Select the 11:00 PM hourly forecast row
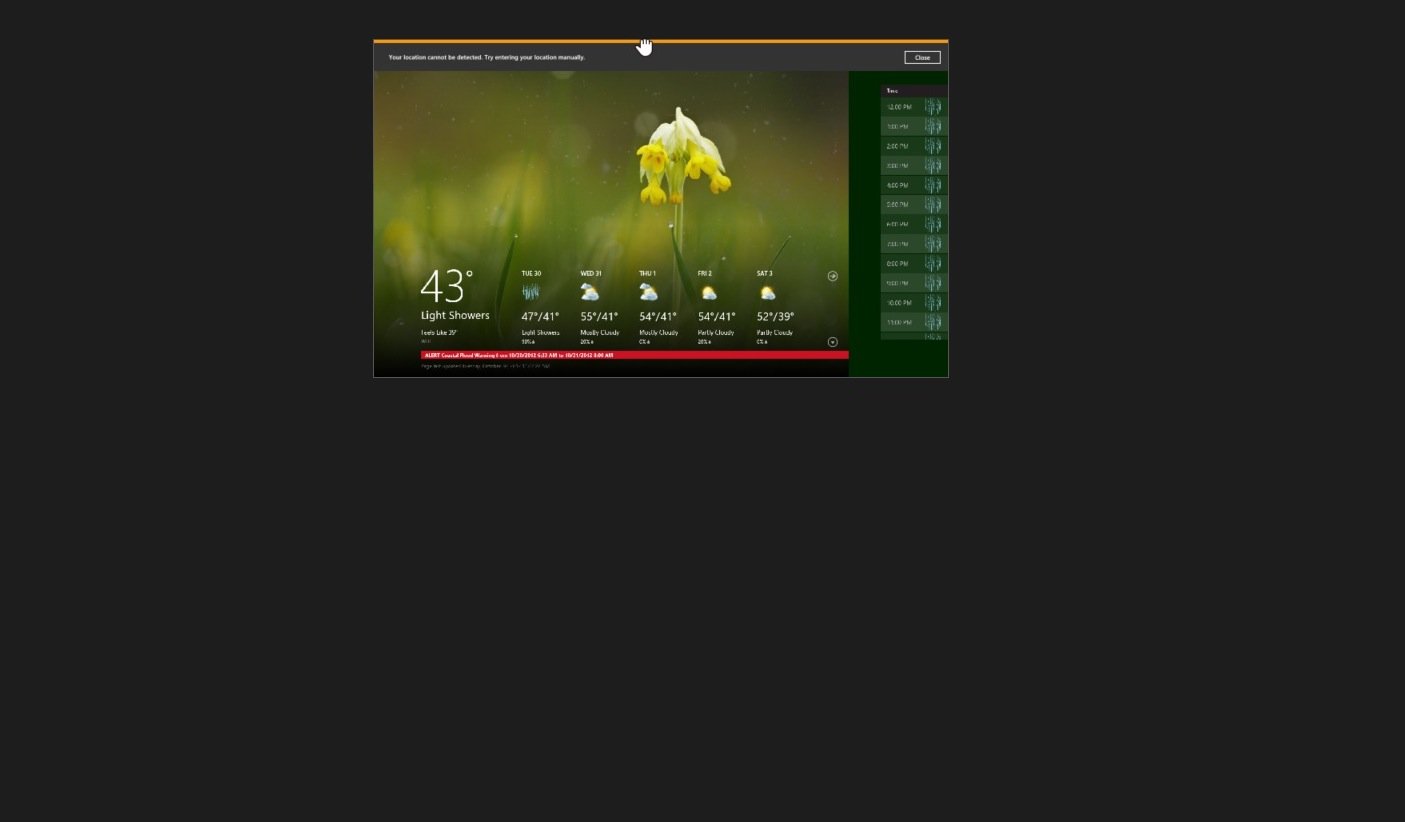Image resolution: width=1405 pixels, height=822 pixels. [x=914, y=322]
